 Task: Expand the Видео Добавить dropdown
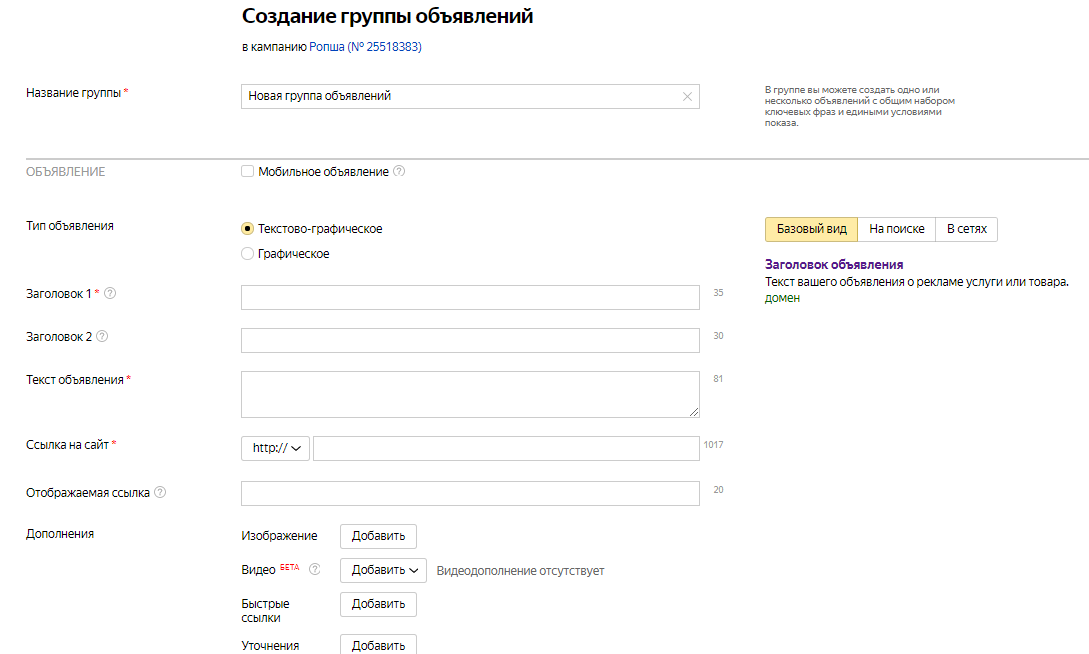pyautogui.click(x=383, y=570)
